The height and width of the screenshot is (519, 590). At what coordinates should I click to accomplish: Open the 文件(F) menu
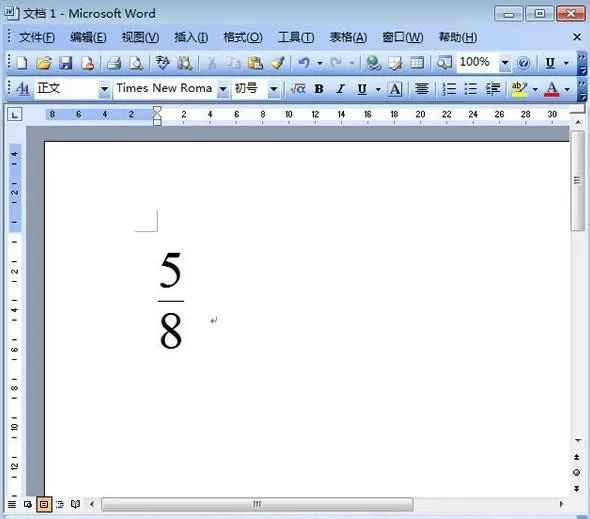[37, 37]
